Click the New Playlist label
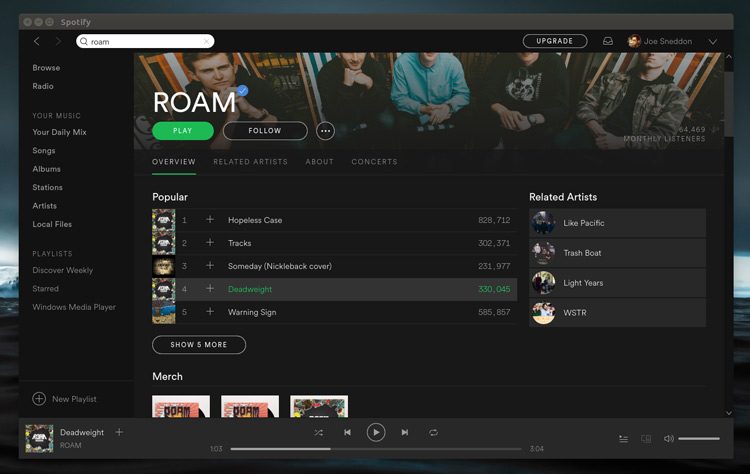The height and width of the screenshot is (474, 750). pyautogui.click(x=74, y=399)
